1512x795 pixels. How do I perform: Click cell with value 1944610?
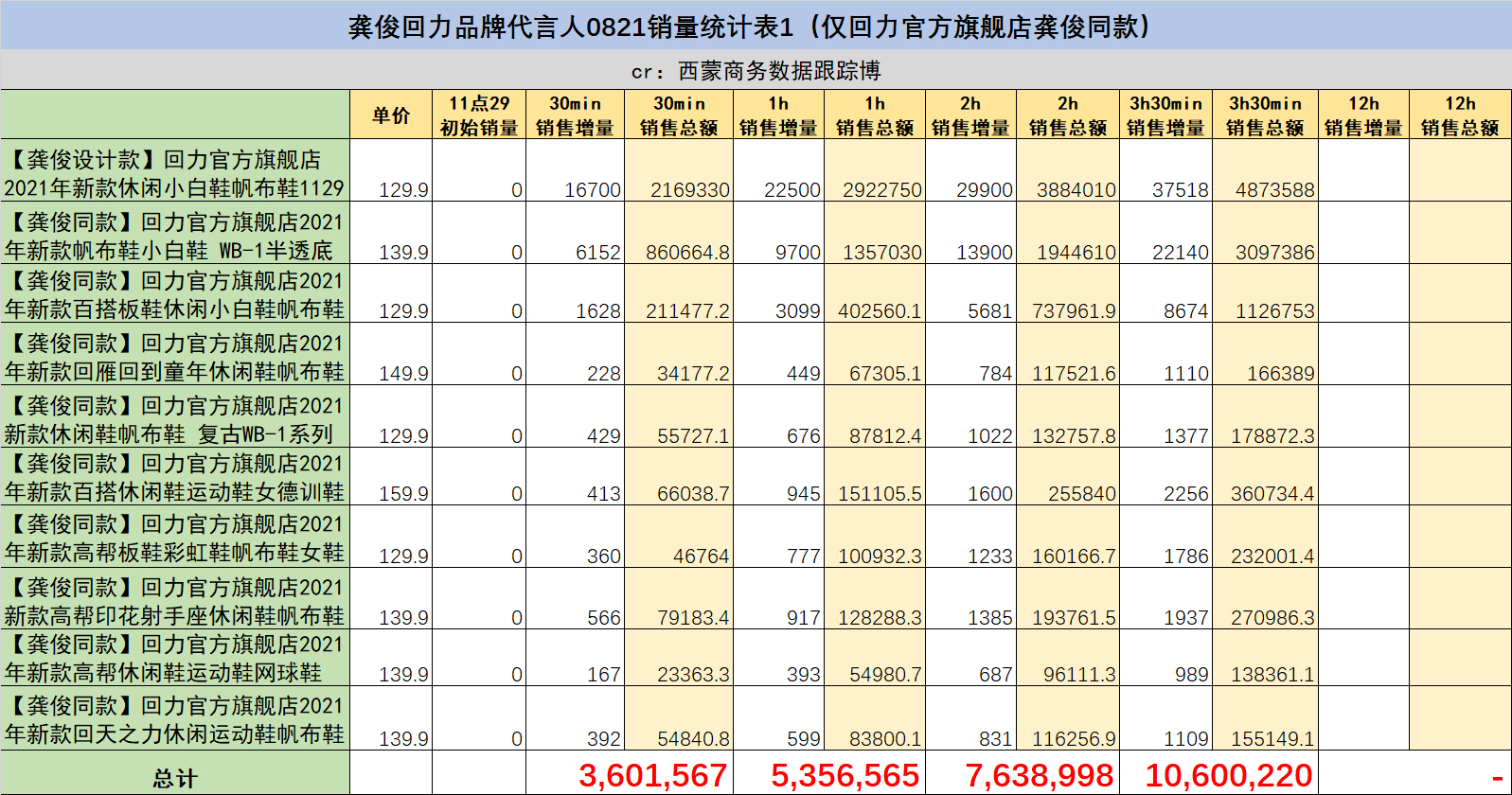click(x=1068, y=233)
